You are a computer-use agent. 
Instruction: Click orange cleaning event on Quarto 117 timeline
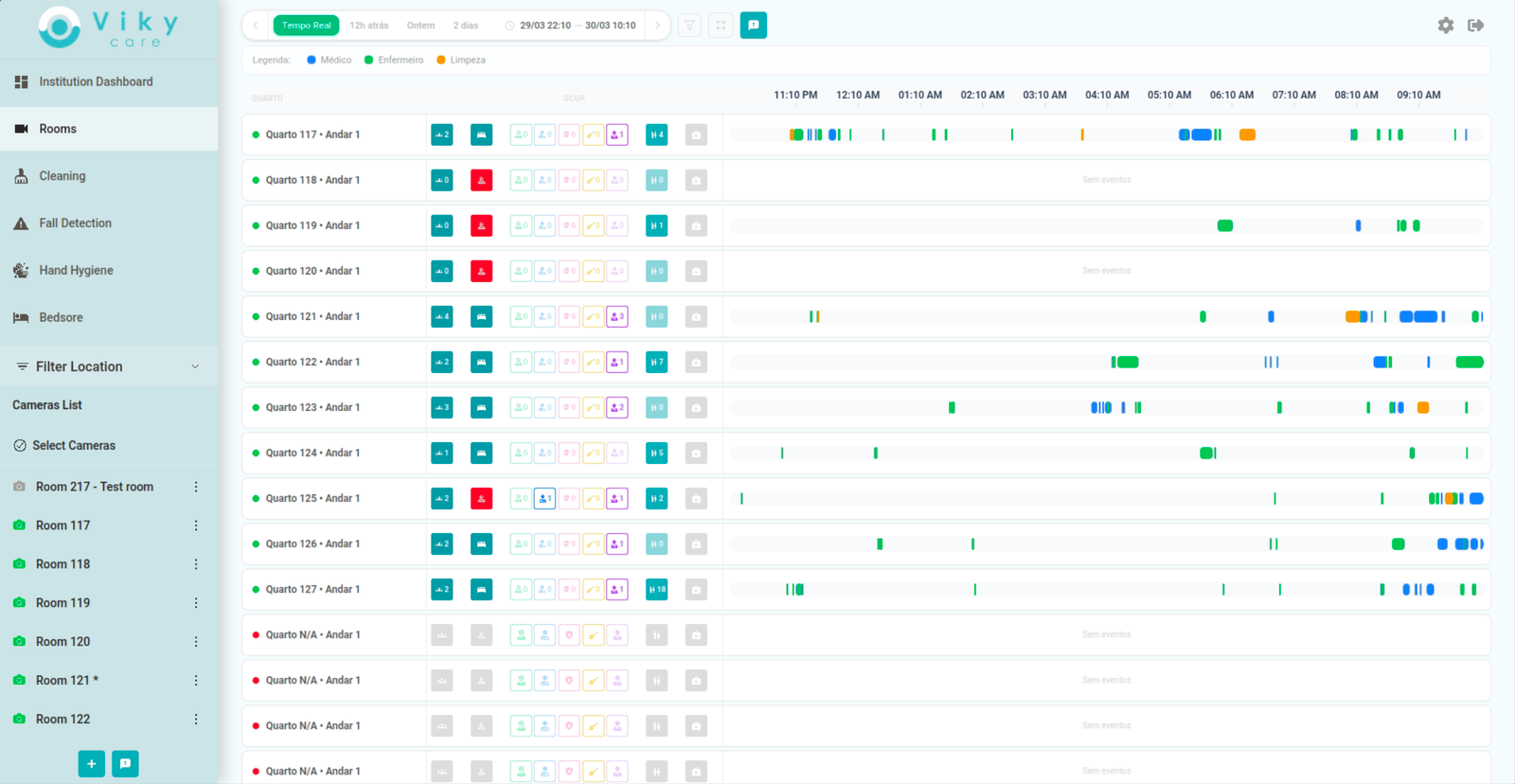pos(1248,135)
